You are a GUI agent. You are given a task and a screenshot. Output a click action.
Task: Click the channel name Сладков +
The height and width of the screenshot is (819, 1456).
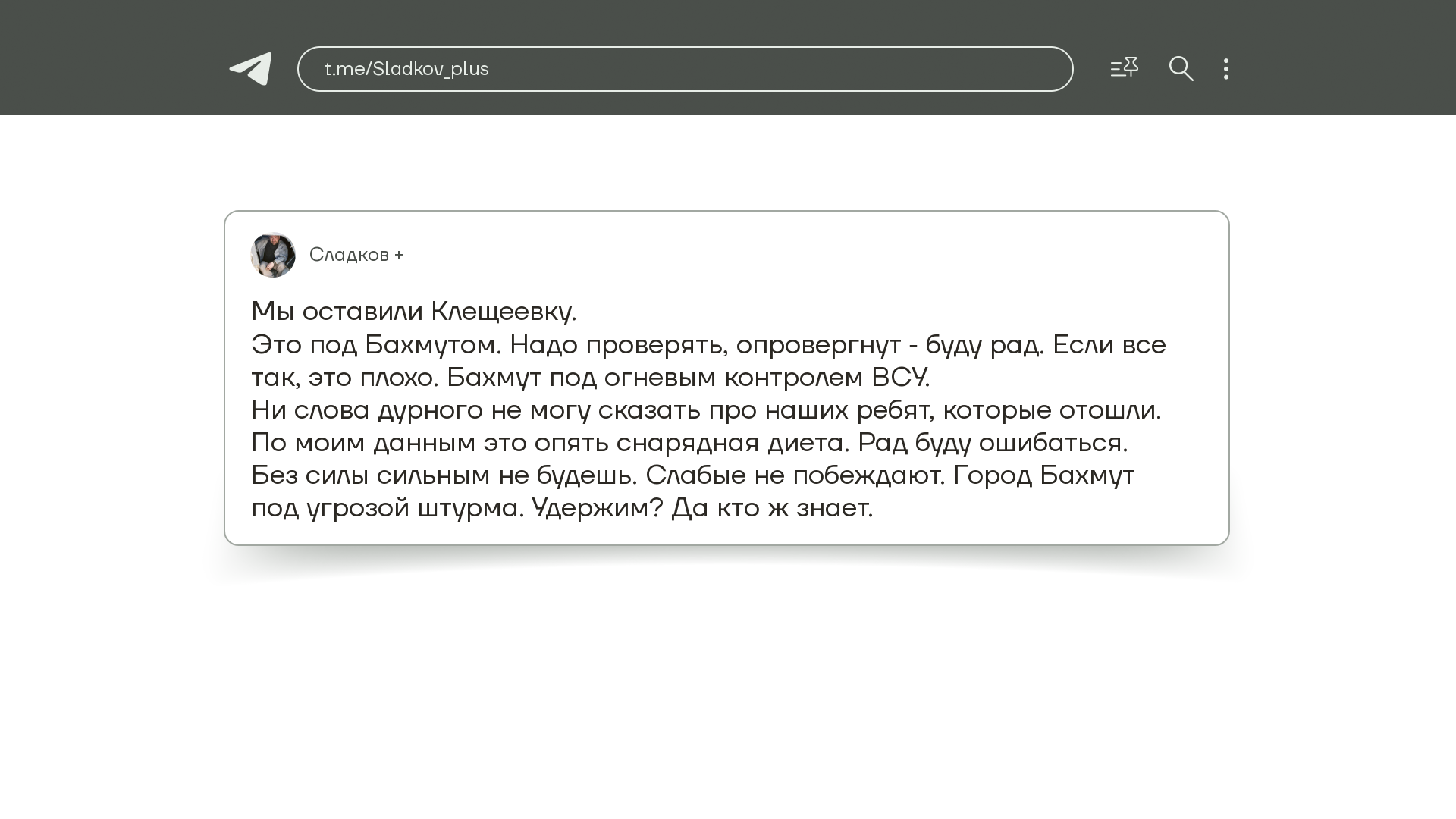click(x=356, y=255)
